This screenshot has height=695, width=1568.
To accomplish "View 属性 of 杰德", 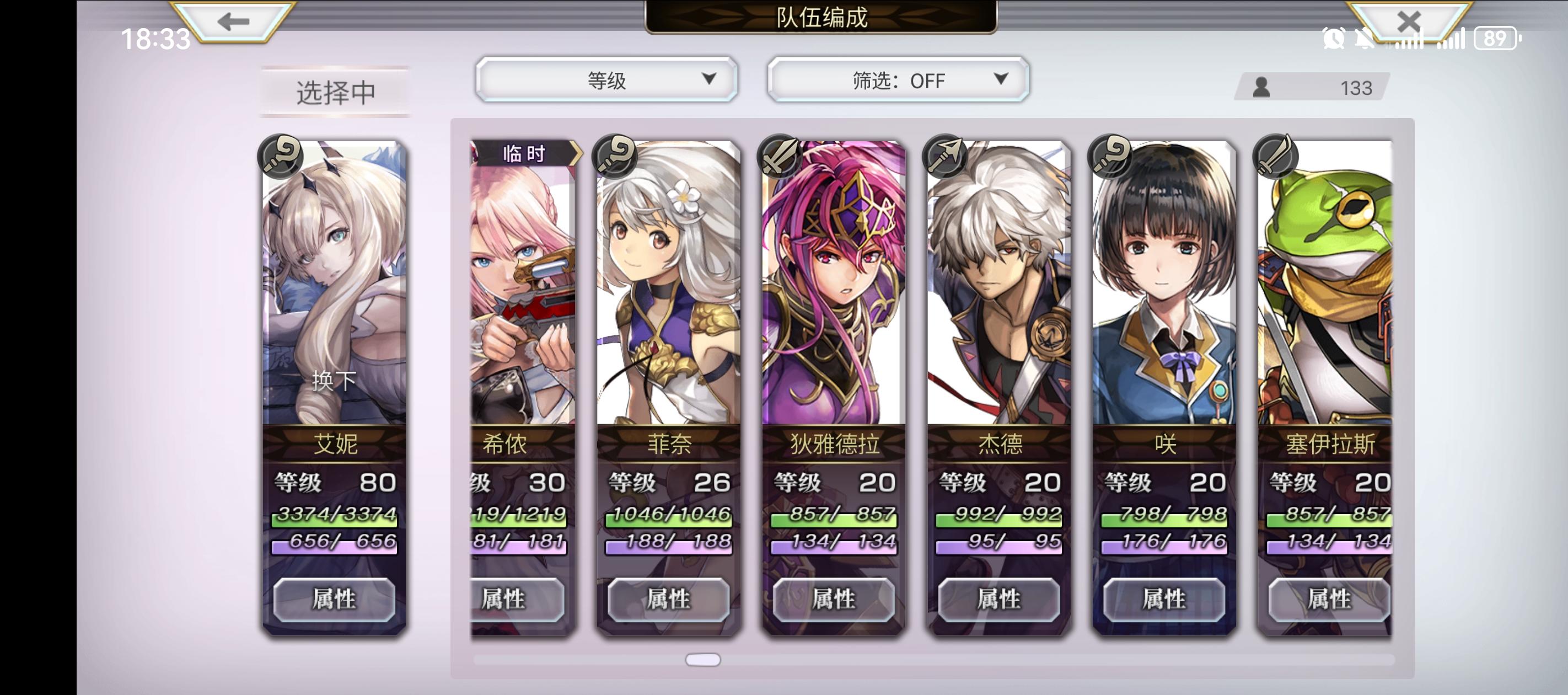I will point(999,599).
